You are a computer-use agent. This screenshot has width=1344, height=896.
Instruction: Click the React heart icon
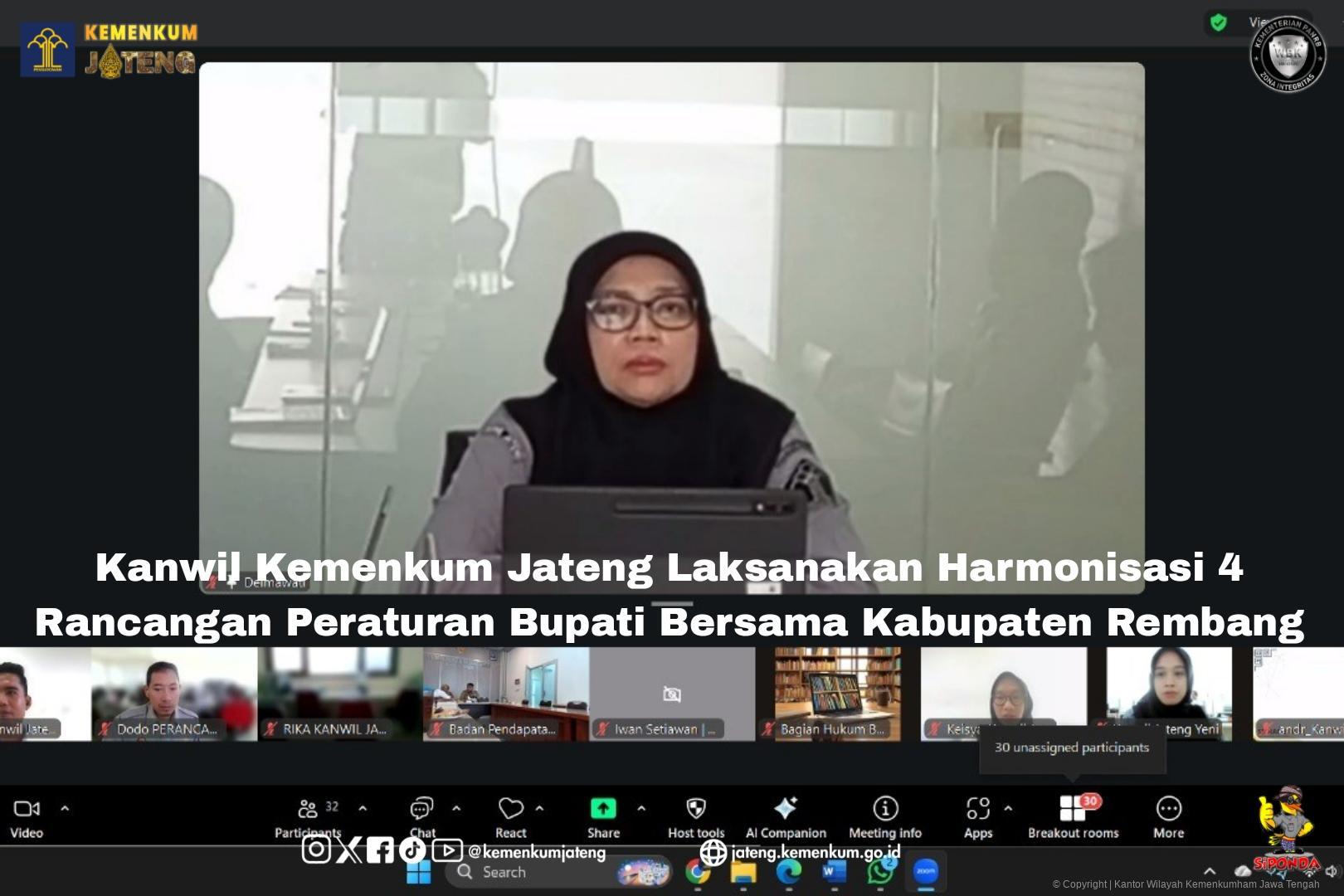point(510,809)
